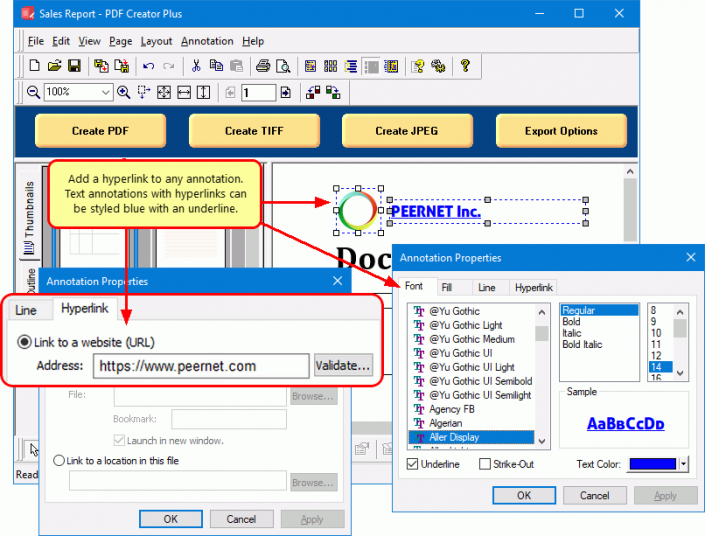Click the save-with-pages icon next to Save
Screen dimensions: 705x536
(101, 66)
